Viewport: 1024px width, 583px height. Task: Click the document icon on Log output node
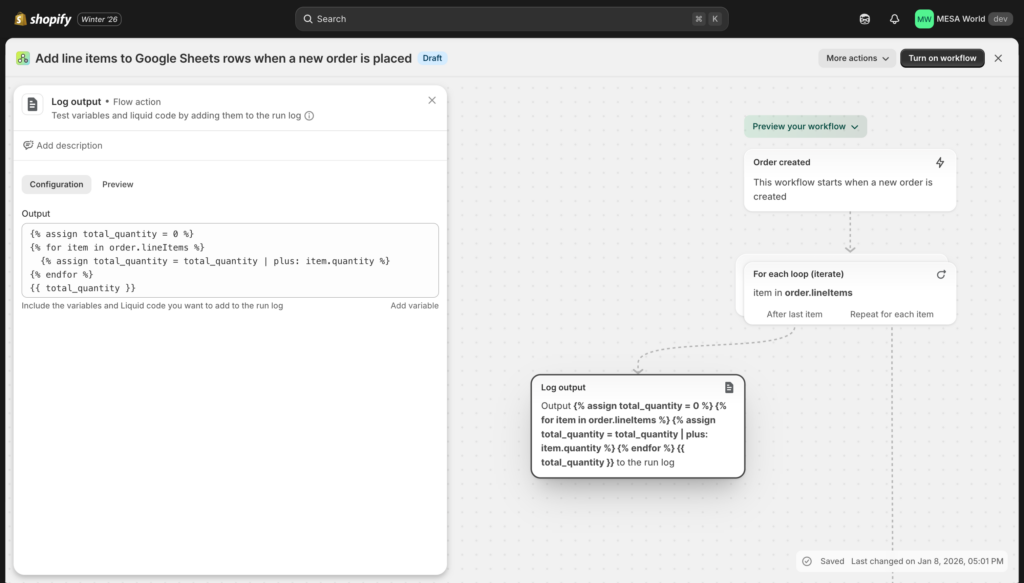pos(729,388)
